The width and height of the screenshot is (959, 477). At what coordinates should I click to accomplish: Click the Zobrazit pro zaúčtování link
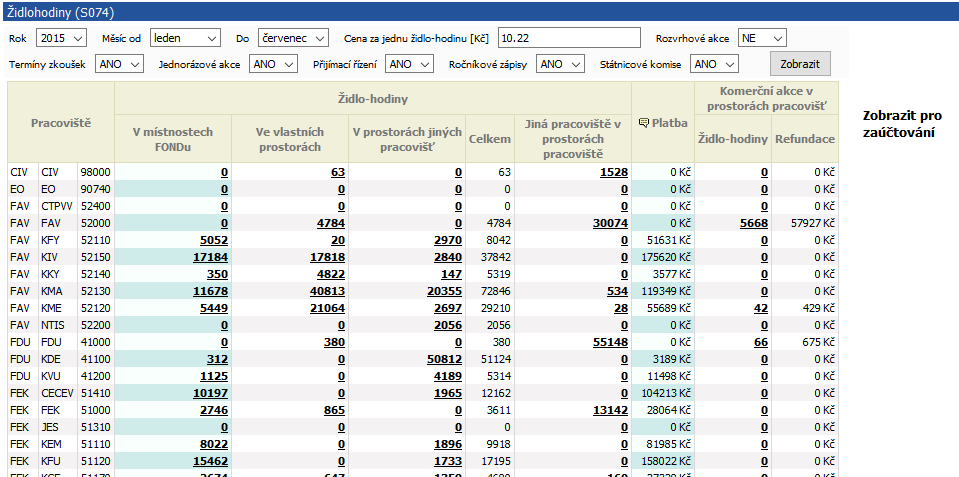pyautogui.click(x=902, y=124)
